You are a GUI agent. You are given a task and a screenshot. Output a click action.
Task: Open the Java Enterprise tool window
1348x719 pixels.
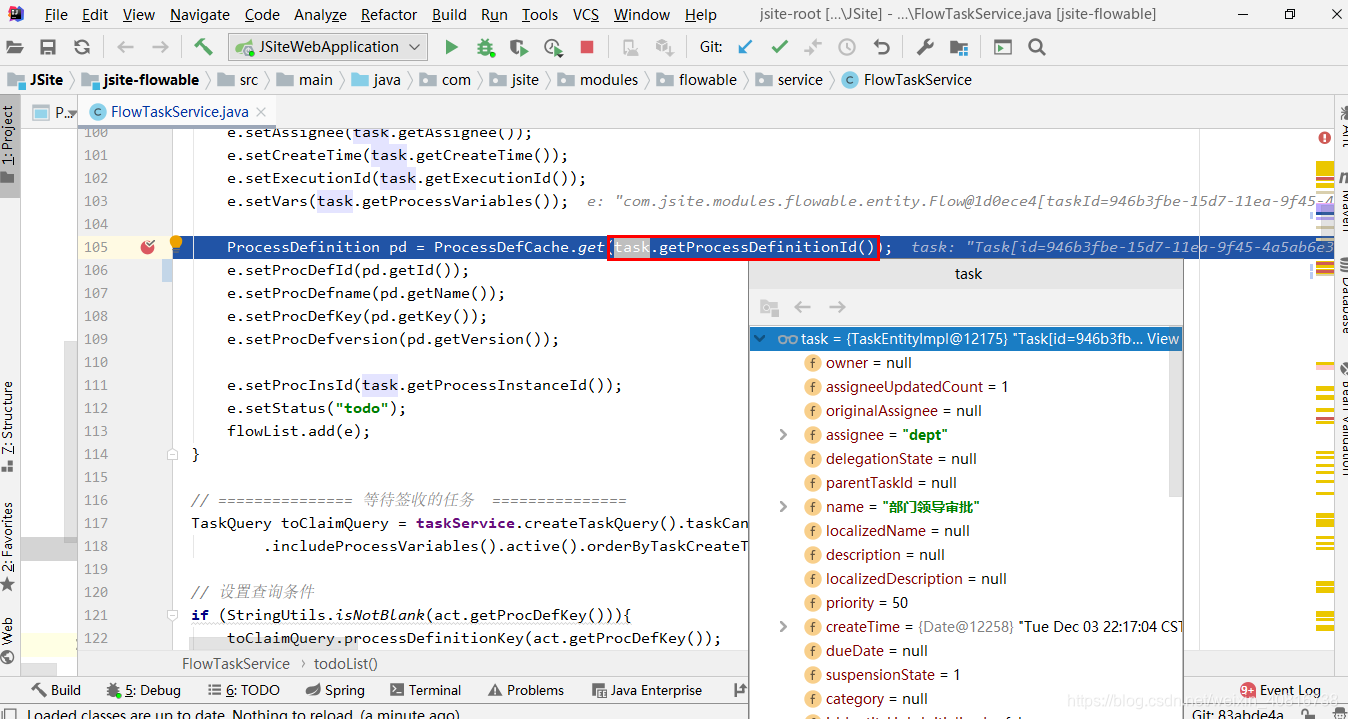(x=646, y=690)
